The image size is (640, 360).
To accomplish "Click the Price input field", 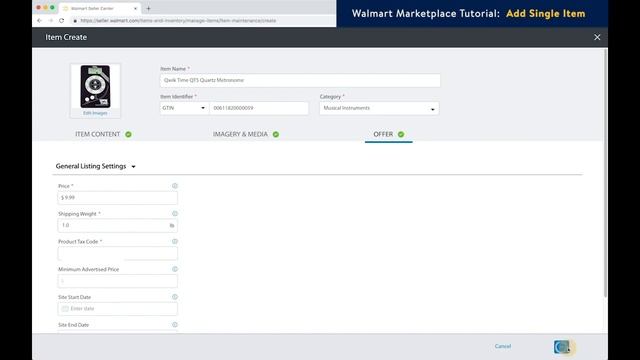I will coord(118,198).
